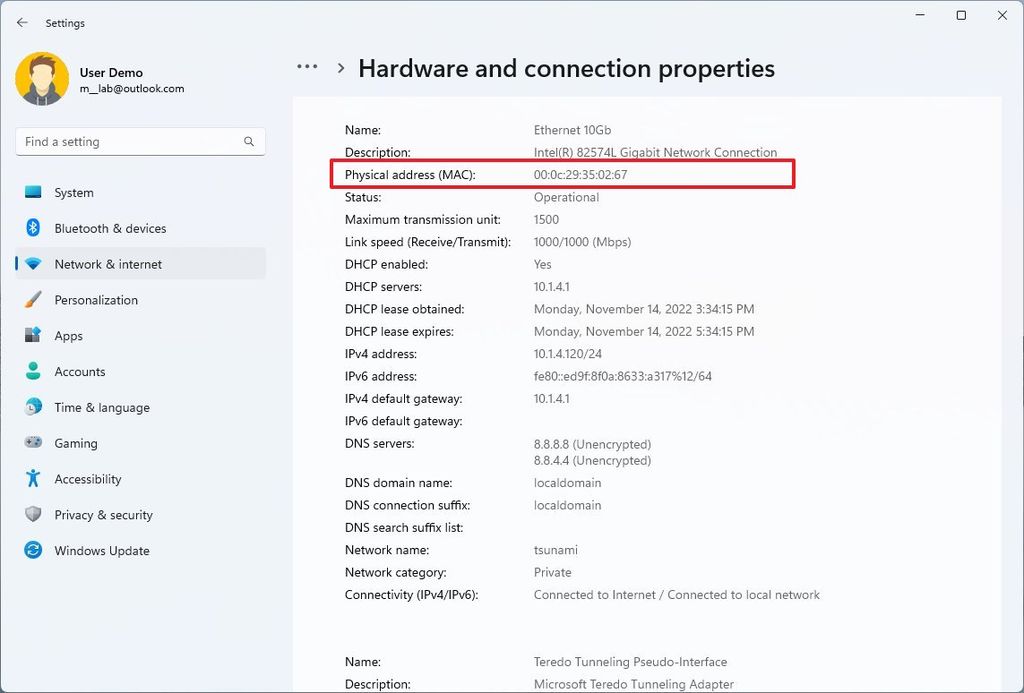Open the see-more ellipsis menu

click(306, 66)
